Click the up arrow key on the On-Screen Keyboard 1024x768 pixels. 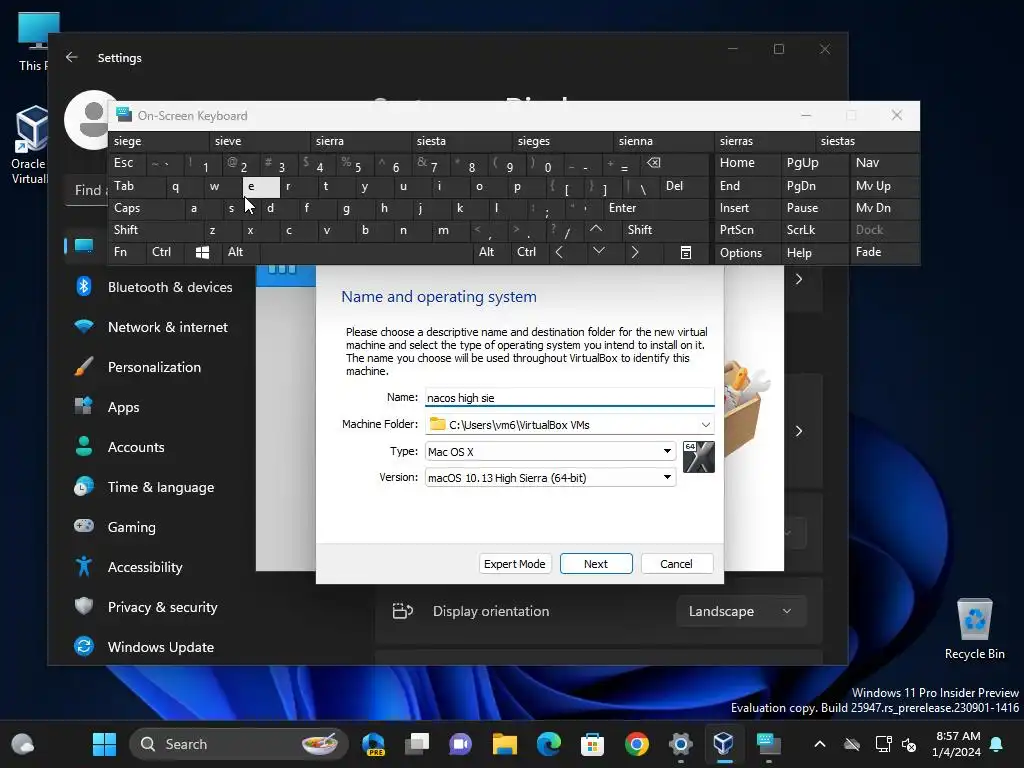point(596,230)
